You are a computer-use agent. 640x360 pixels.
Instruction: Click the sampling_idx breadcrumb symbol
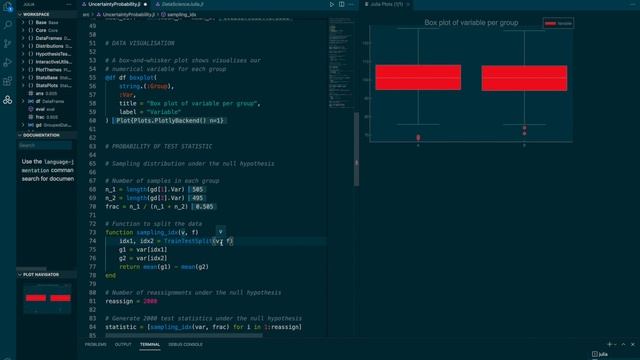tap(182, 14)
